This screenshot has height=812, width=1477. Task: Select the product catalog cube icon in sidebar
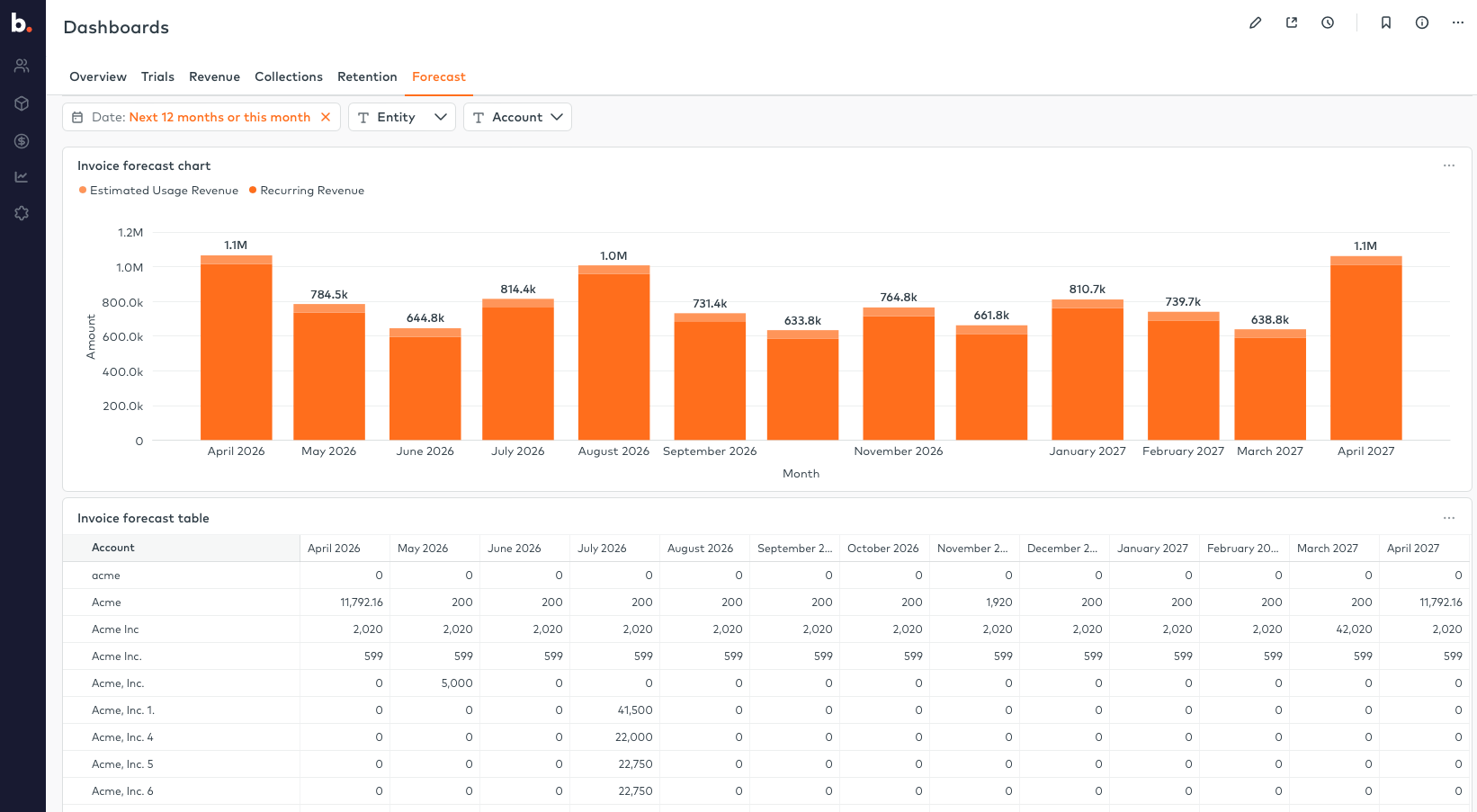pyautogui.click(x=21, y=103)
